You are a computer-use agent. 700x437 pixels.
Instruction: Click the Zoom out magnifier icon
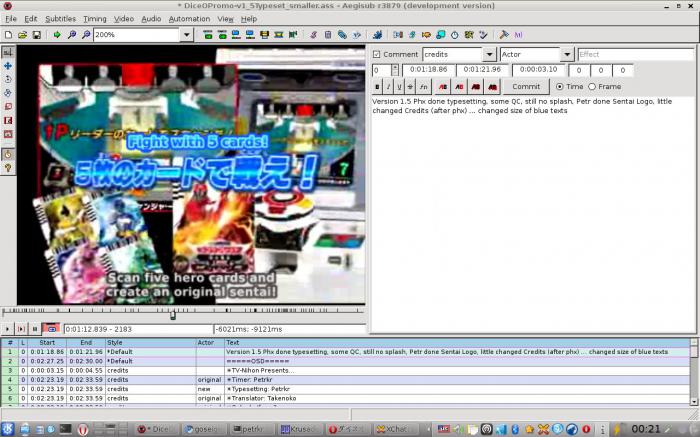[86, 34]
